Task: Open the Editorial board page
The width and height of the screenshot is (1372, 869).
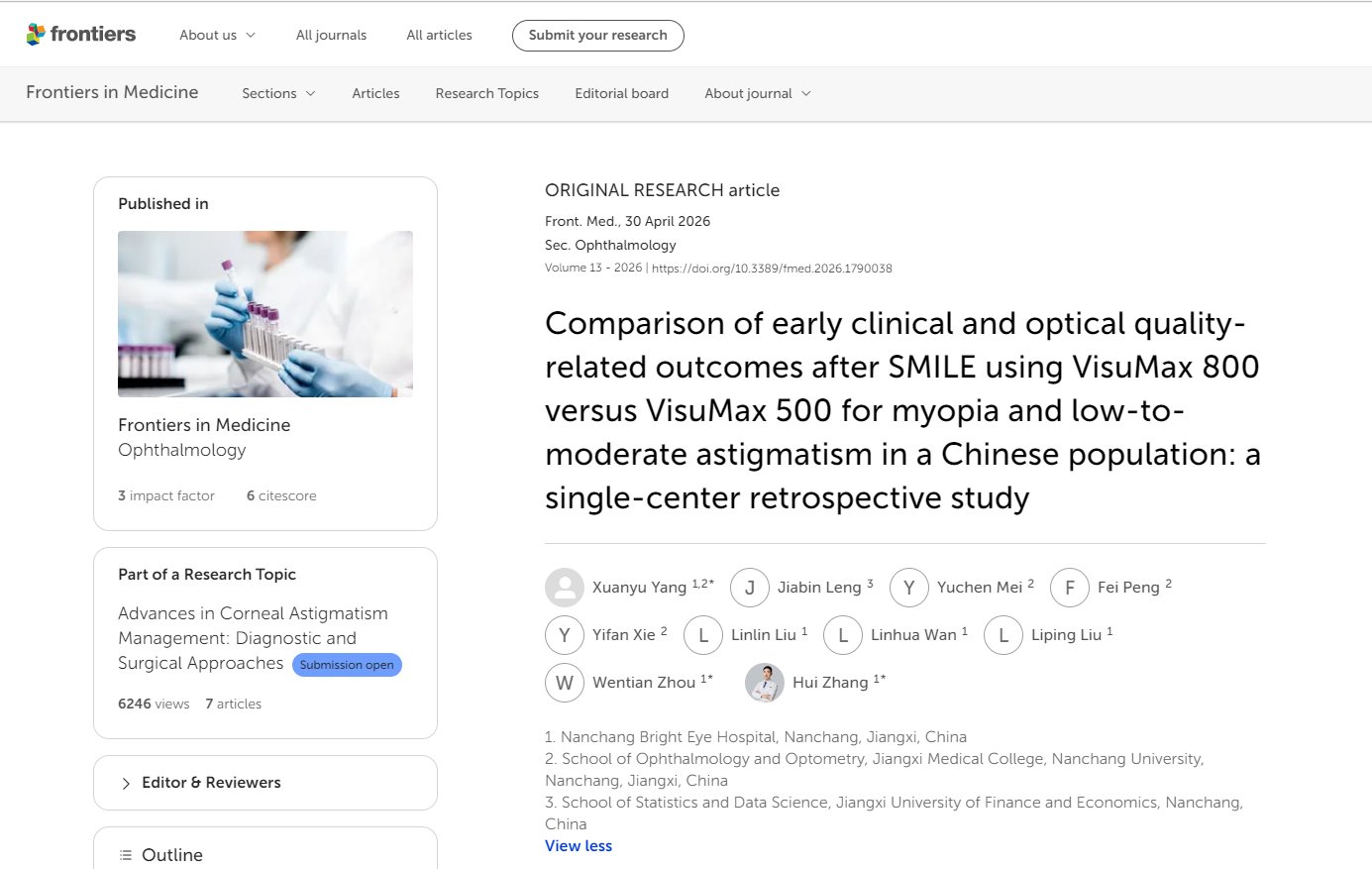Action: click(x=622, y=93)
